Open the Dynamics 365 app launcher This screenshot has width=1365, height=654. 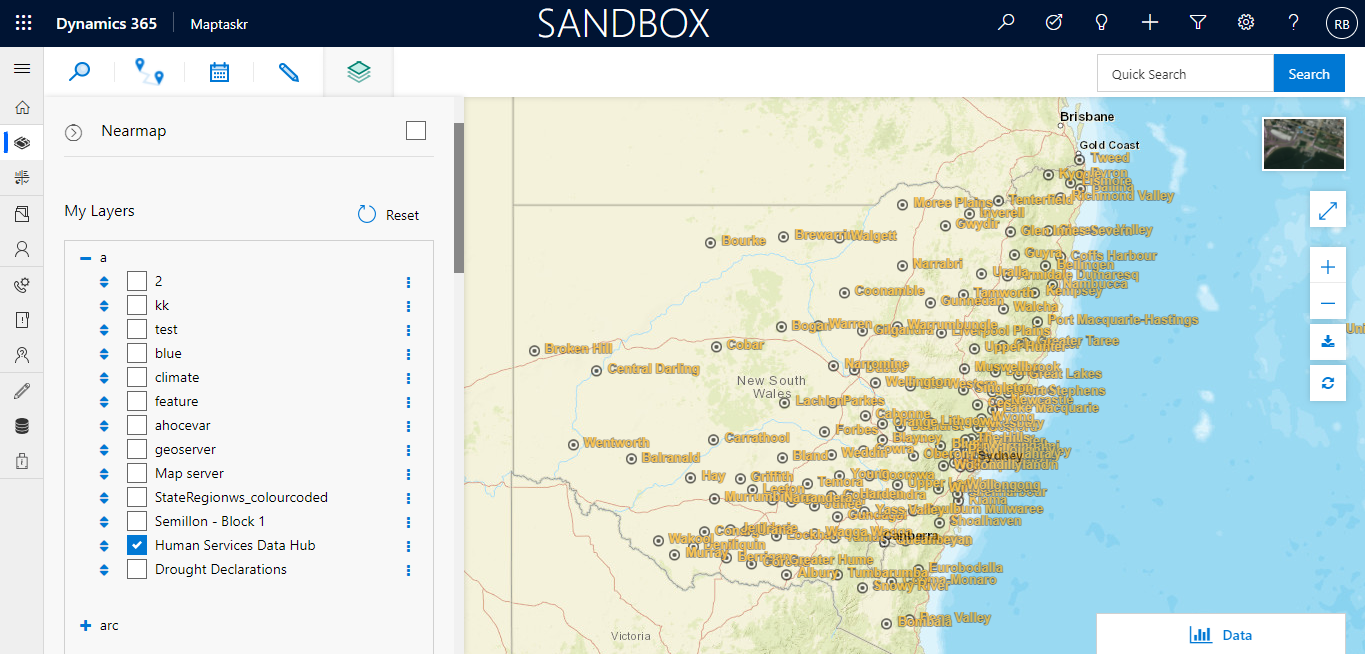pos(22,21)
